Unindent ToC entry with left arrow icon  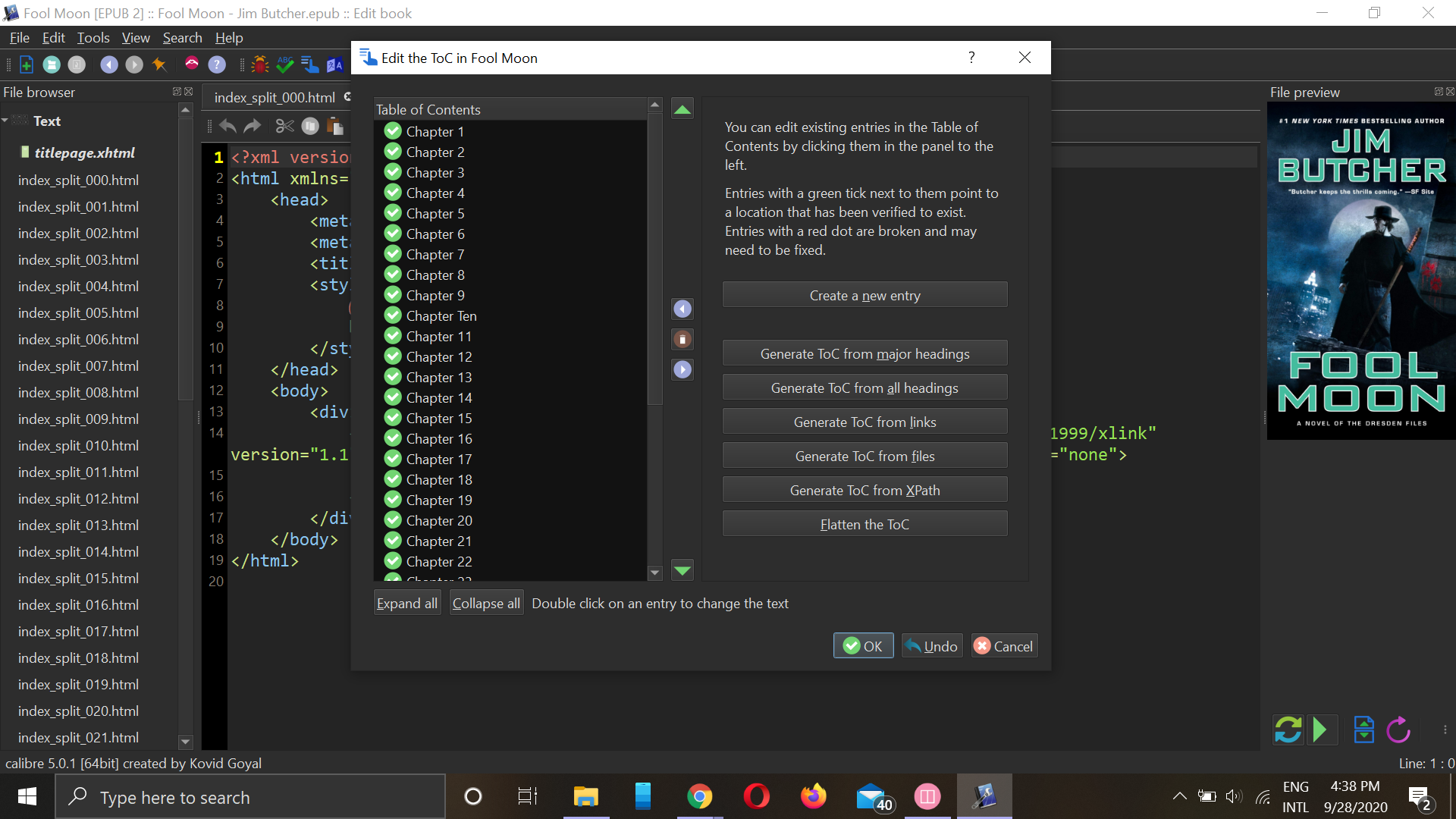point(682,309)
